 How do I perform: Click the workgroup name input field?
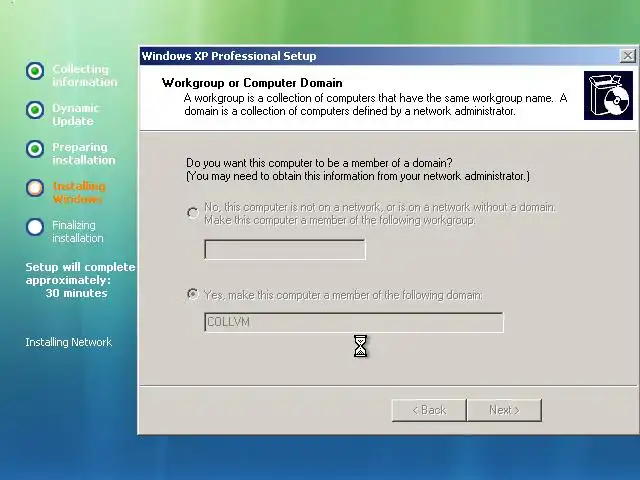[285, 249]
